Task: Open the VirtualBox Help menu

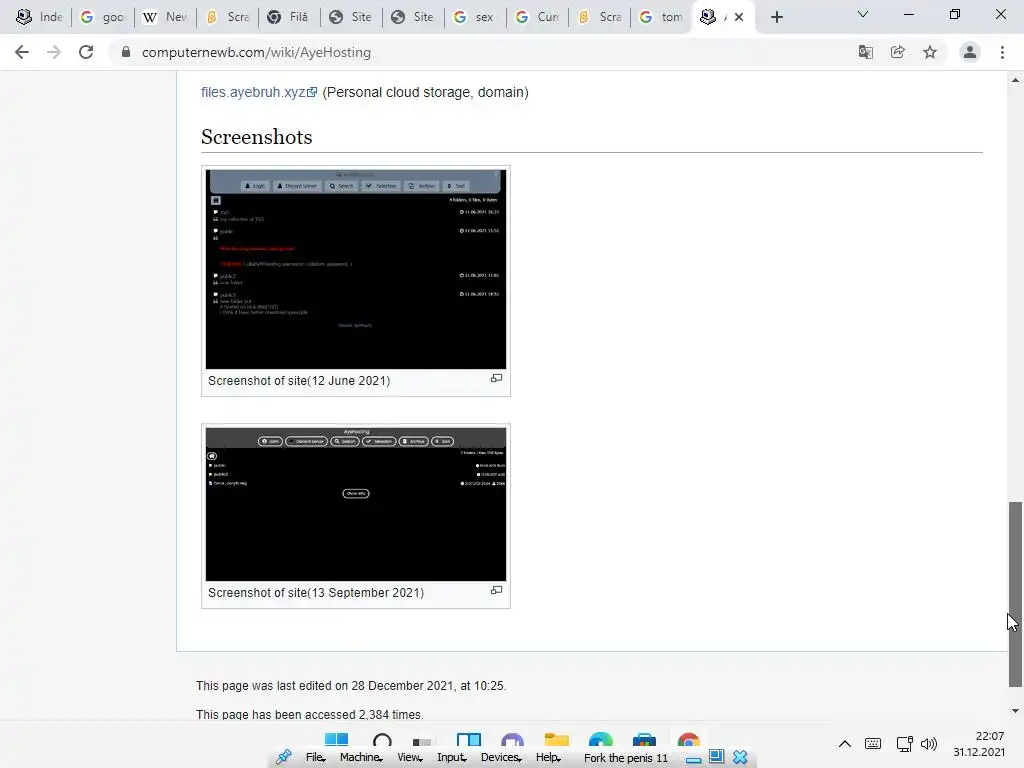Action: pyautogui.click(x=549, y=757)
